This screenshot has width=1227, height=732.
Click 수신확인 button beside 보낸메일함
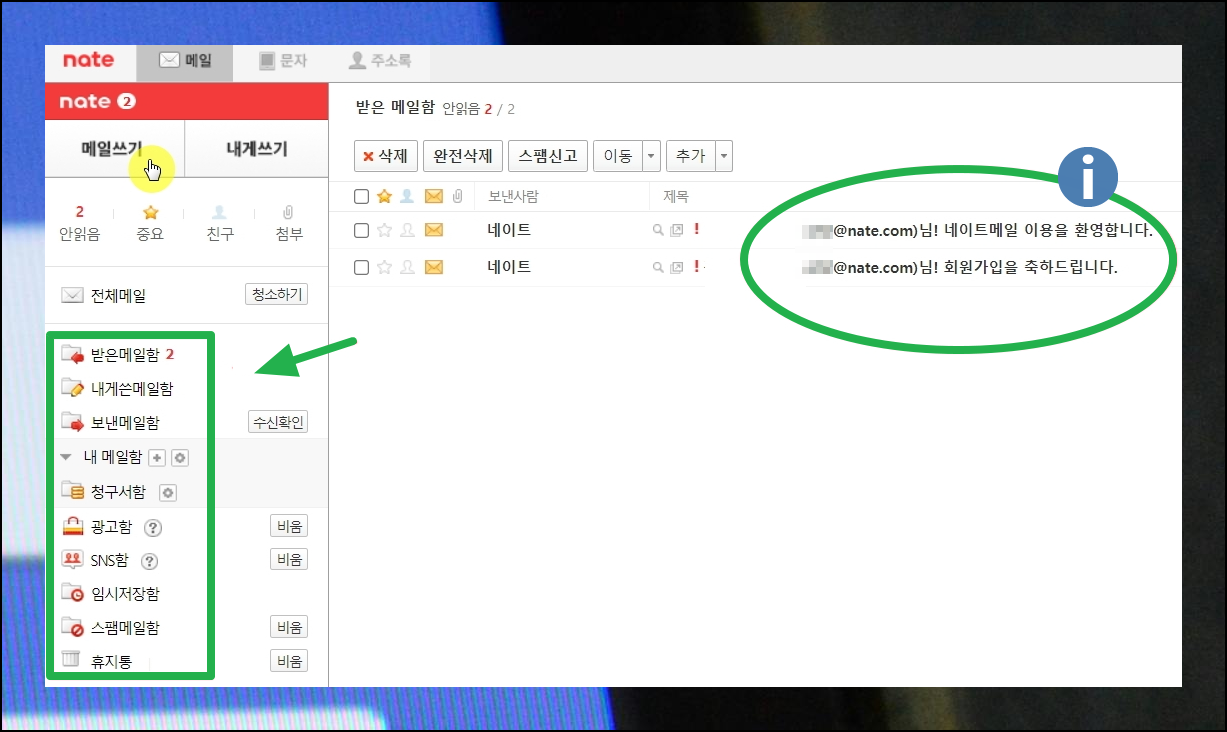278,422
